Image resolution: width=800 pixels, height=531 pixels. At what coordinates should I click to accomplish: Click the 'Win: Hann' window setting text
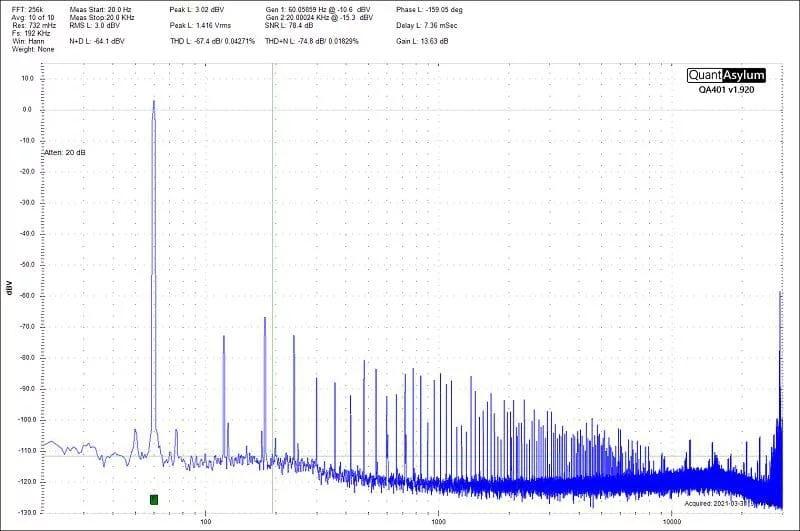28,41
